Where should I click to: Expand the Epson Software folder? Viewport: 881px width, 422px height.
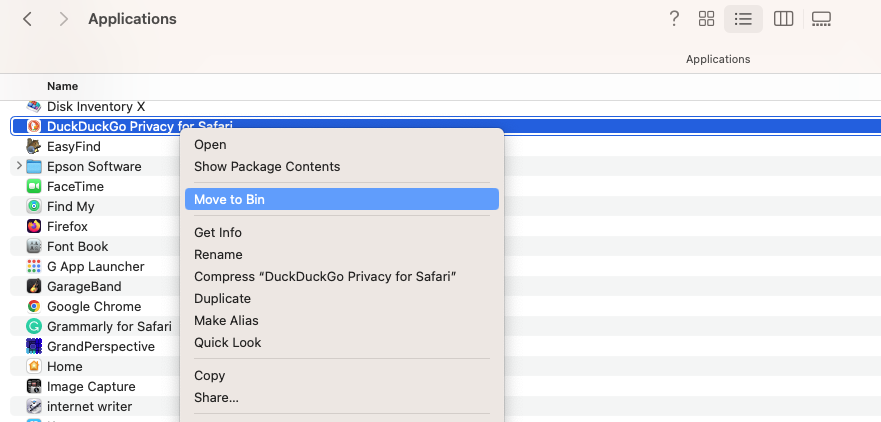(19, 166)
